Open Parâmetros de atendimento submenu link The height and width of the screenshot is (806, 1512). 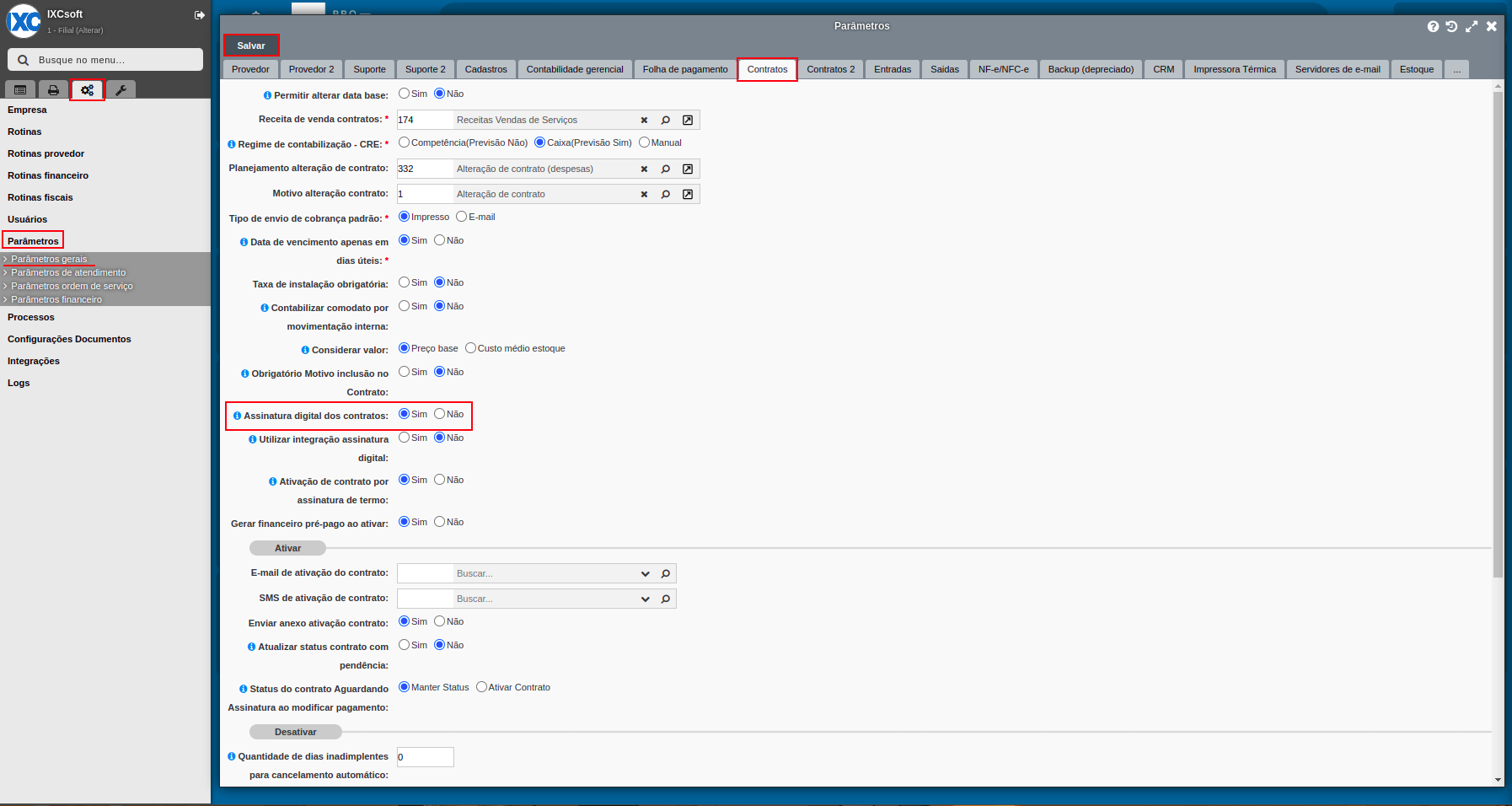pyautogui.click(x=68, y=272)
